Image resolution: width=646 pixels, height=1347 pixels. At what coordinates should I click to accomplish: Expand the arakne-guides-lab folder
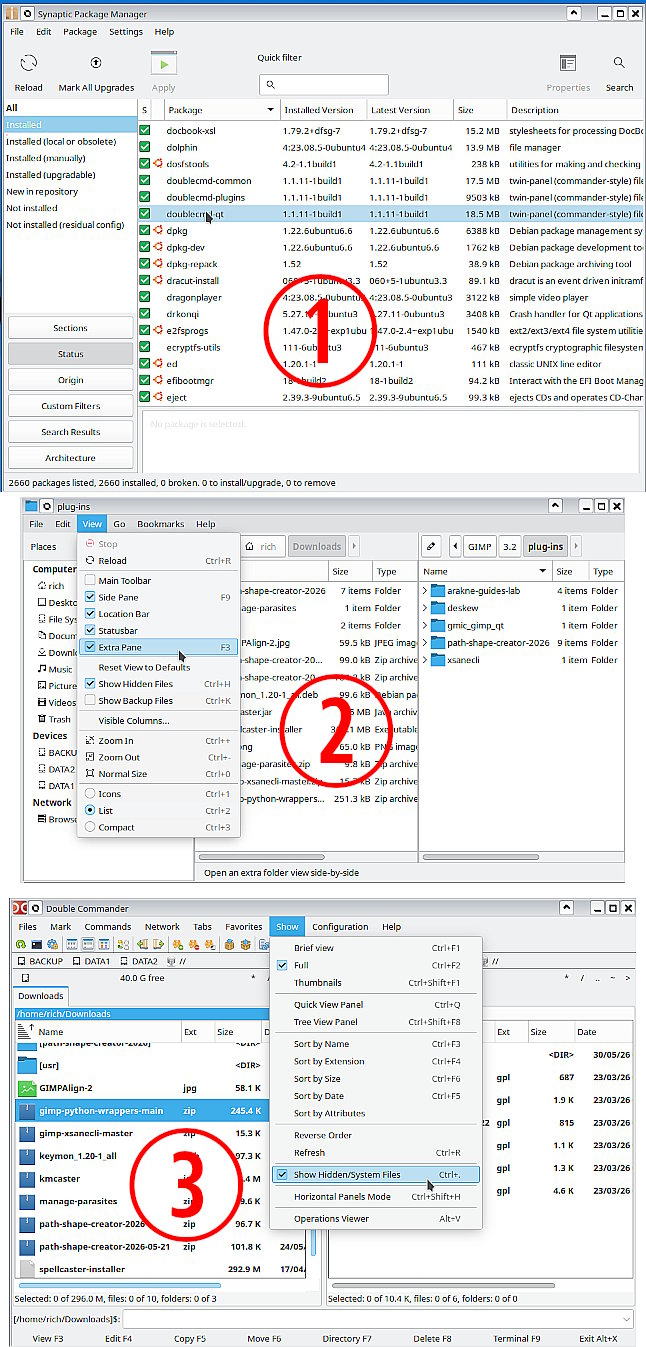coord(425,591)
